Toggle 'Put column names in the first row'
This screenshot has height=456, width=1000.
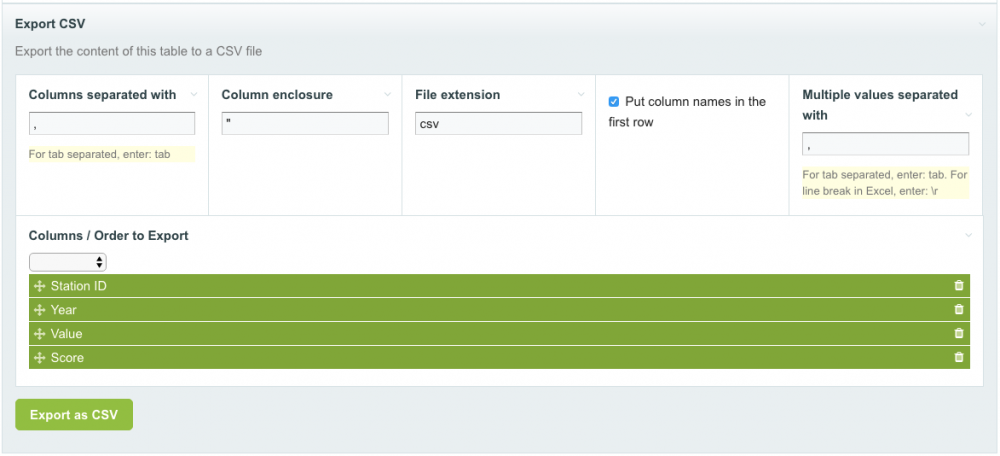(x=614, y=102)
